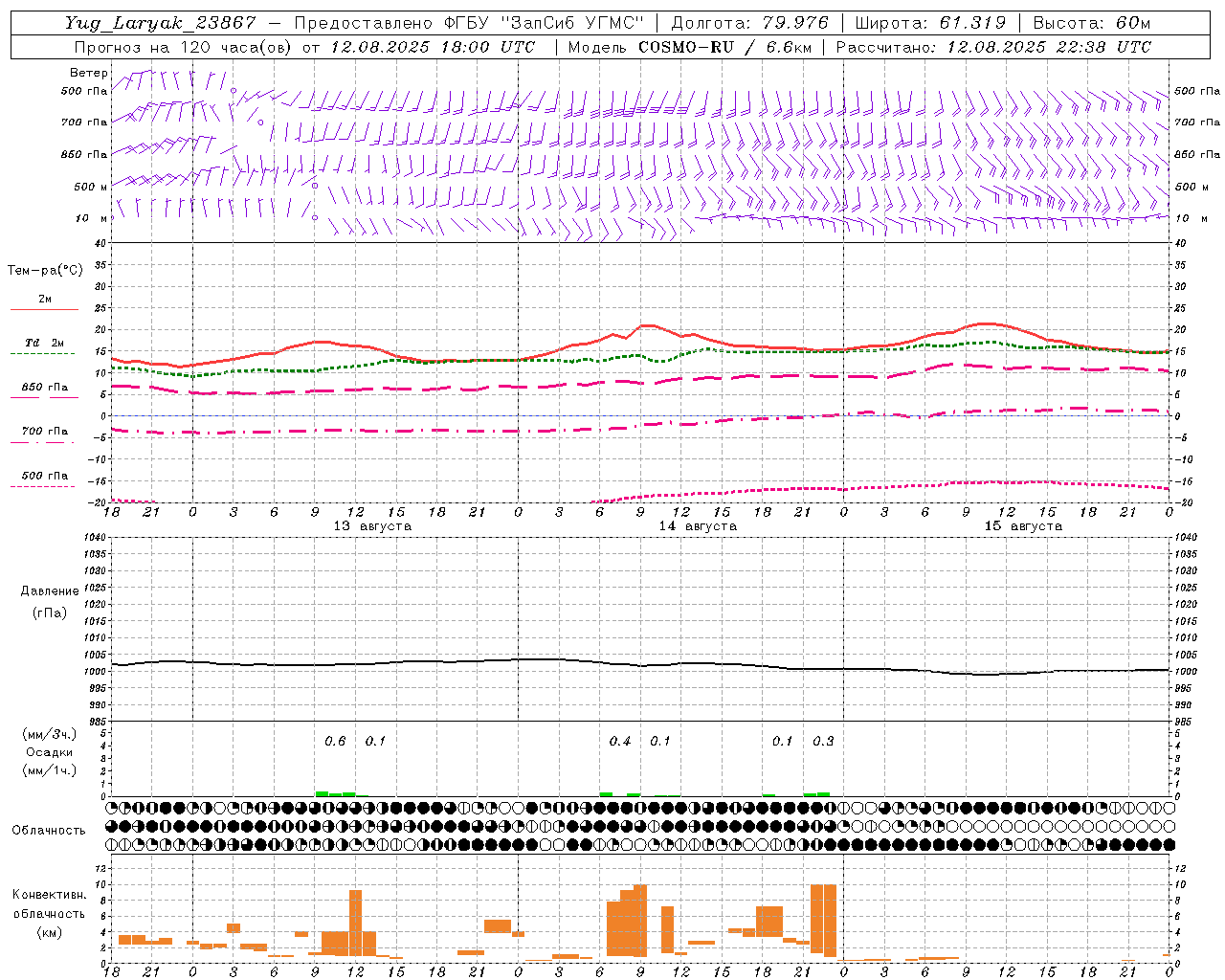
Task: Click the pink dashed sample under legend "850 гПа"
Action: coord(42,398)
